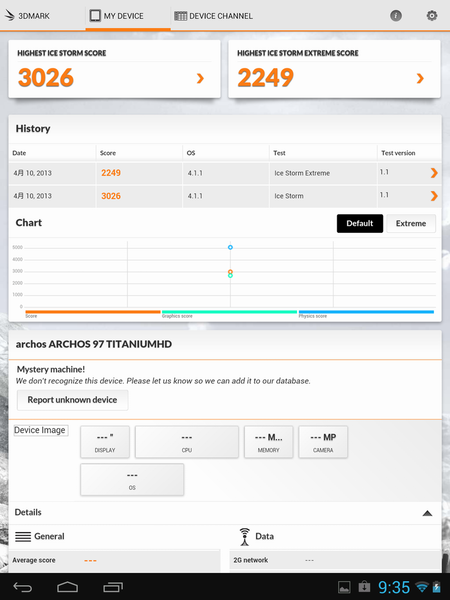
Task: Click the OS spec tile
Action: click(132, 479)
